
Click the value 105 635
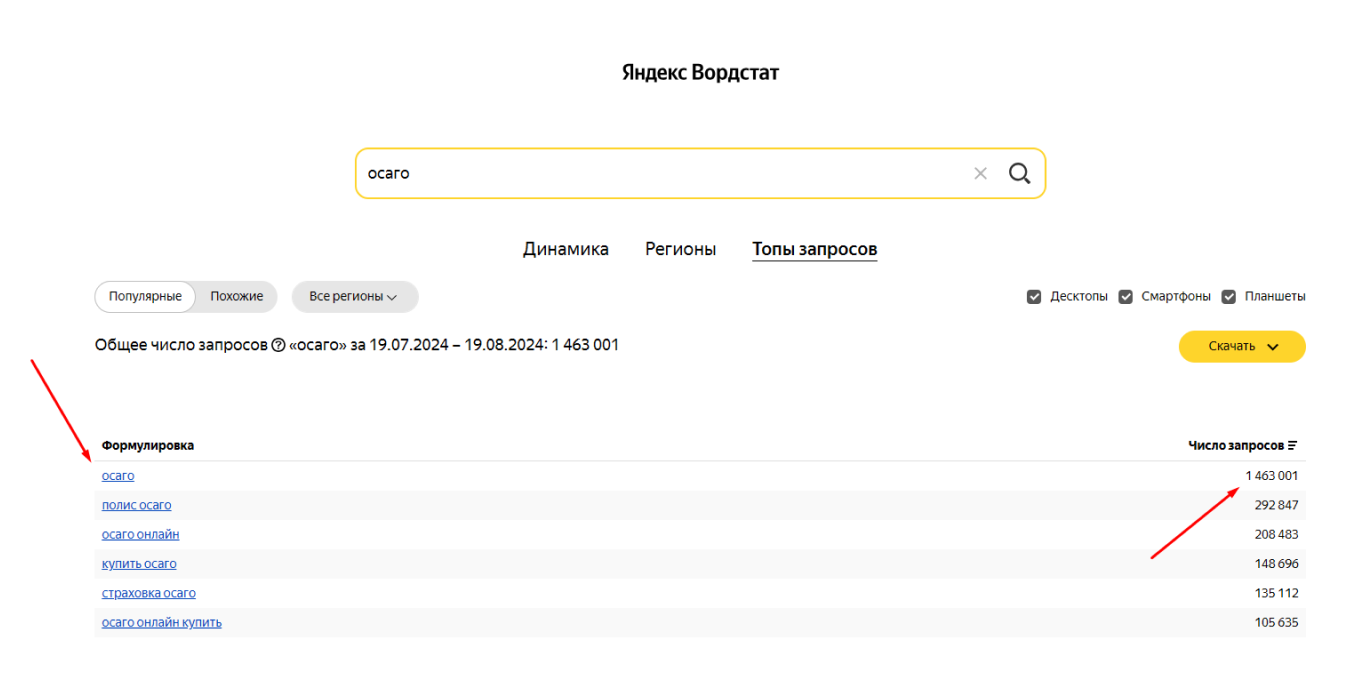1277,622
